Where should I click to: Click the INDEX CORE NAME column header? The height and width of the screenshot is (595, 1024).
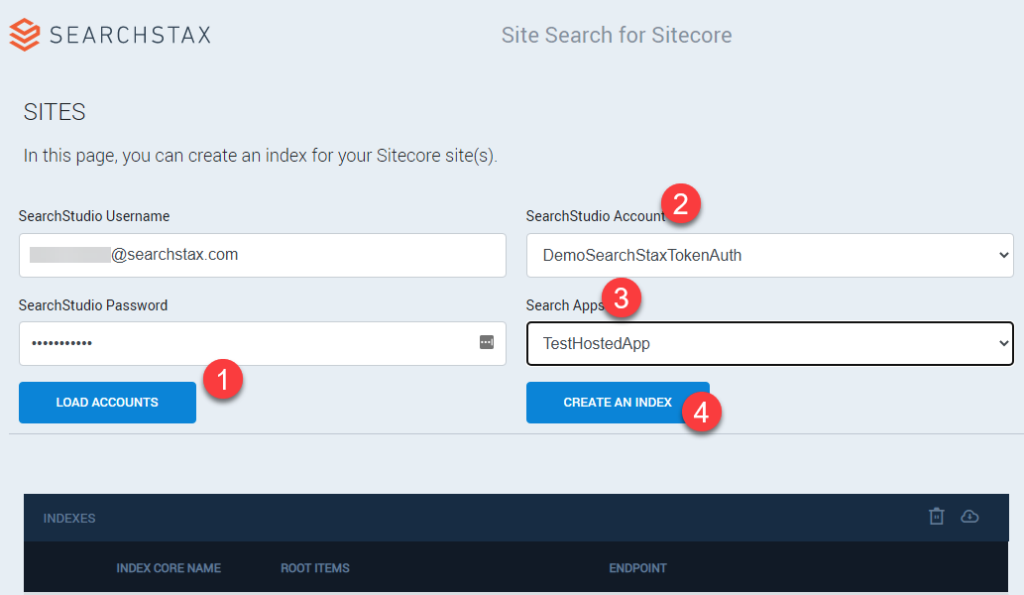169,567
